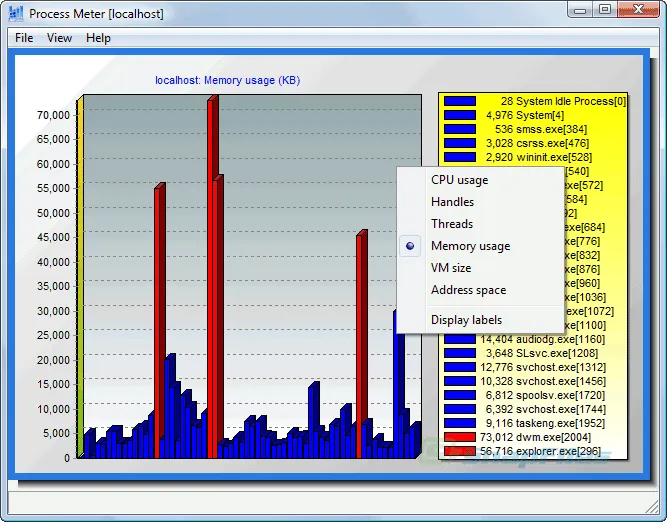Click svchost.exe[1456] legend swatch
The height and width of the screenshot is (522, 667).
click(x=460, y=381)
